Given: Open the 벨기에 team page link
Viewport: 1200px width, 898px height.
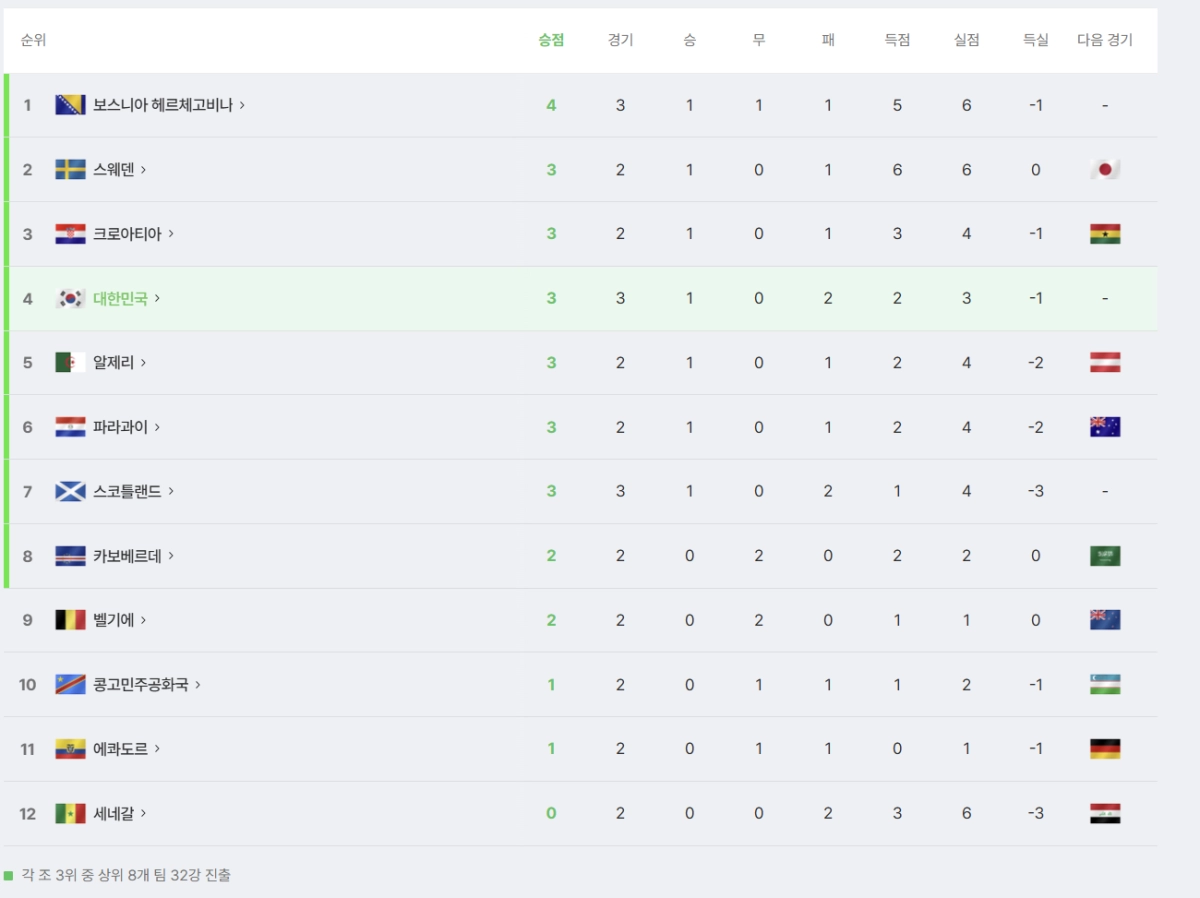Looking at the screenshot, I should [113, 620].
